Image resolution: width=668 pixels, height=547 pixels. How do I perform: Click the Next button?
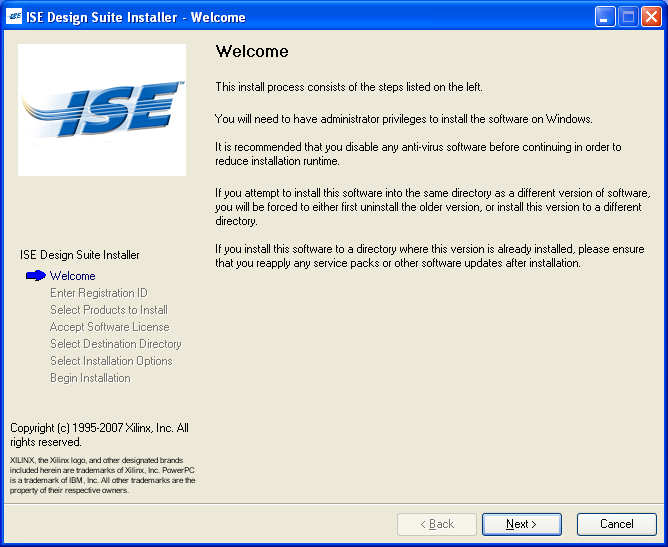521,524
